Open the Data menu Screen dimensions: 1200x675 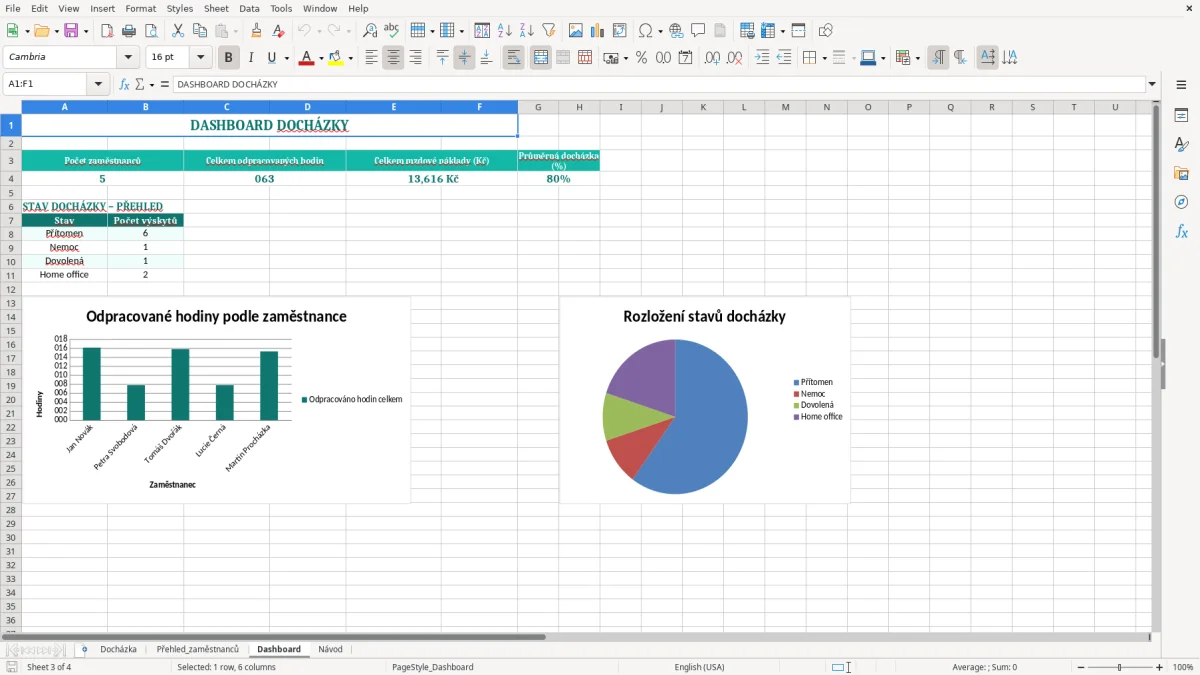tap(249, 8)
